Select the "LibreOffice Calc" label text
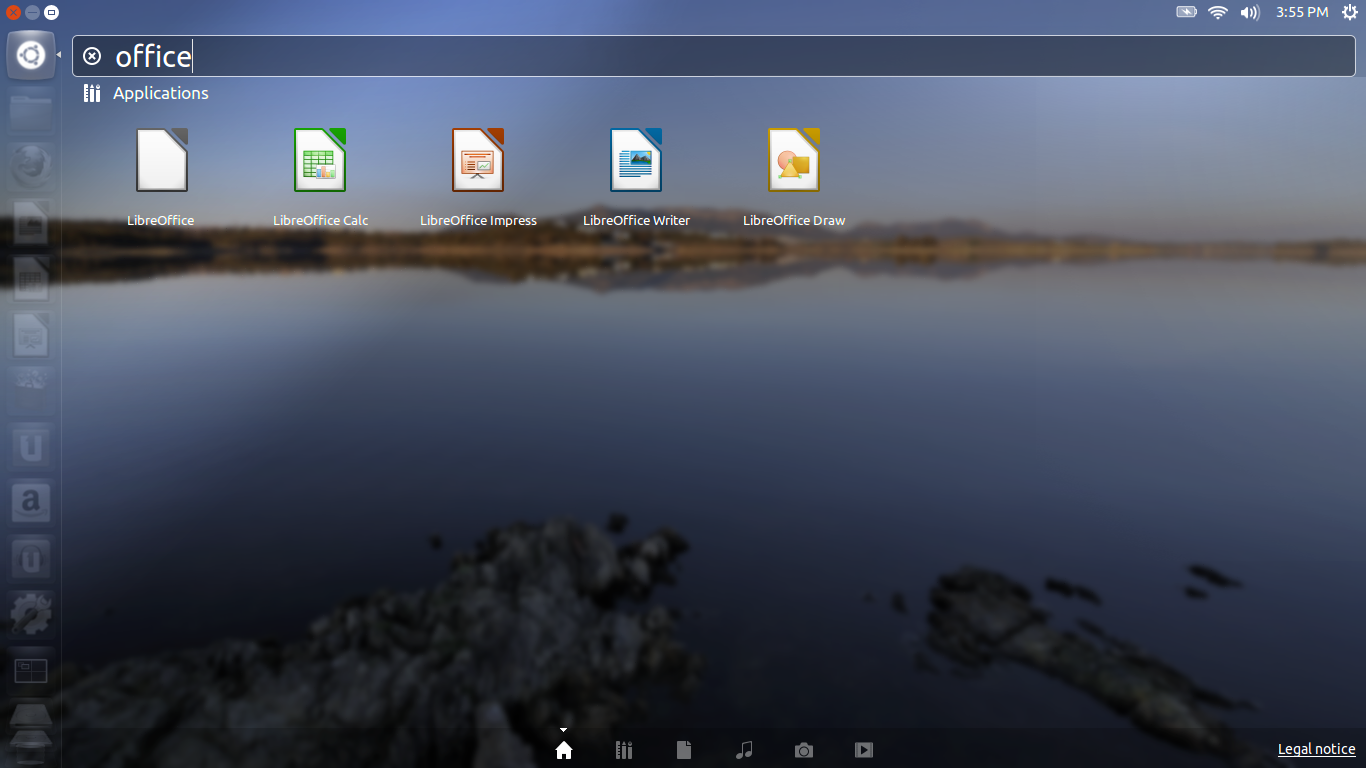 point(321,220)
